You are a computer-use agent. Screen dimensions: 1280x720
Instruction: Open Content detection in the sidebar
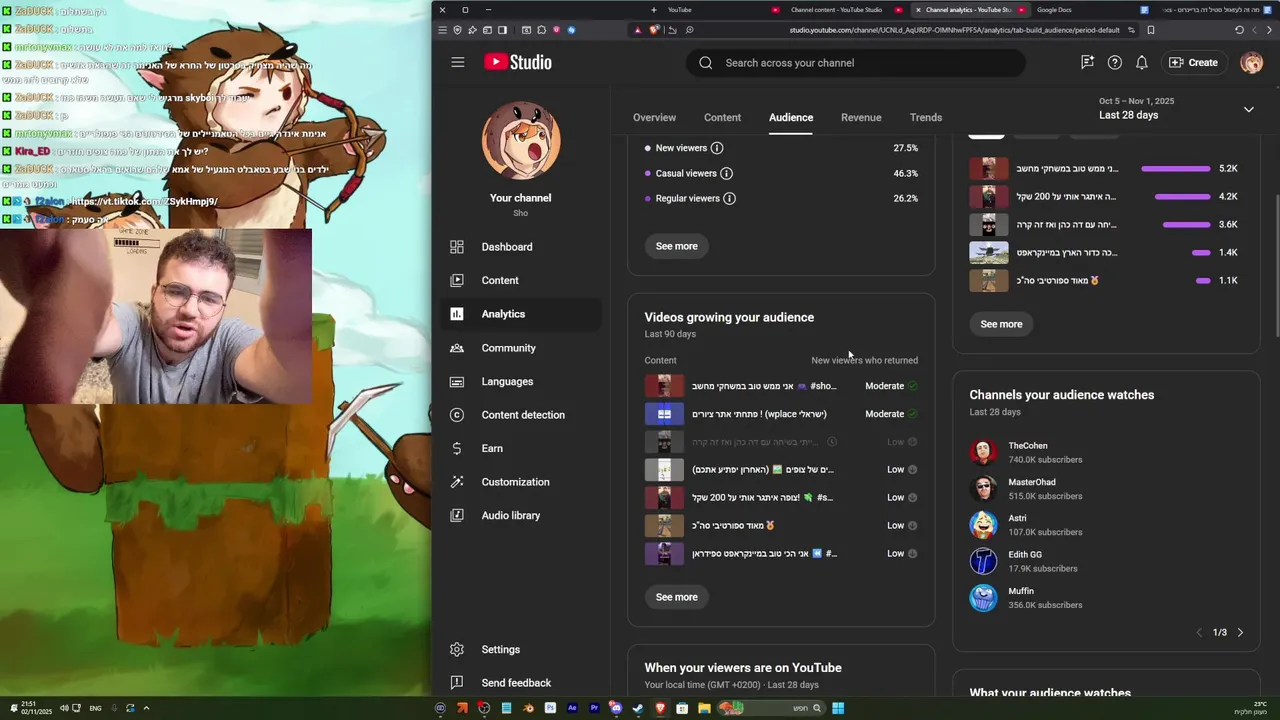pyautogui.click(x=521, y=415)
